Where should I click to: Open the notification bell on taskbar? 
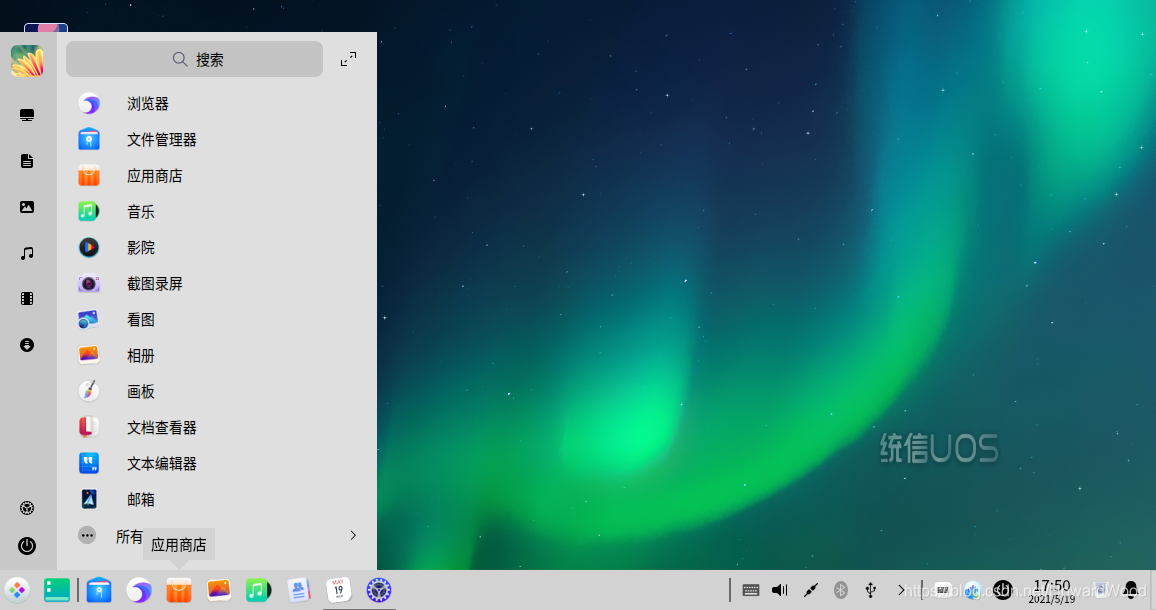(x=1131, y=590)
